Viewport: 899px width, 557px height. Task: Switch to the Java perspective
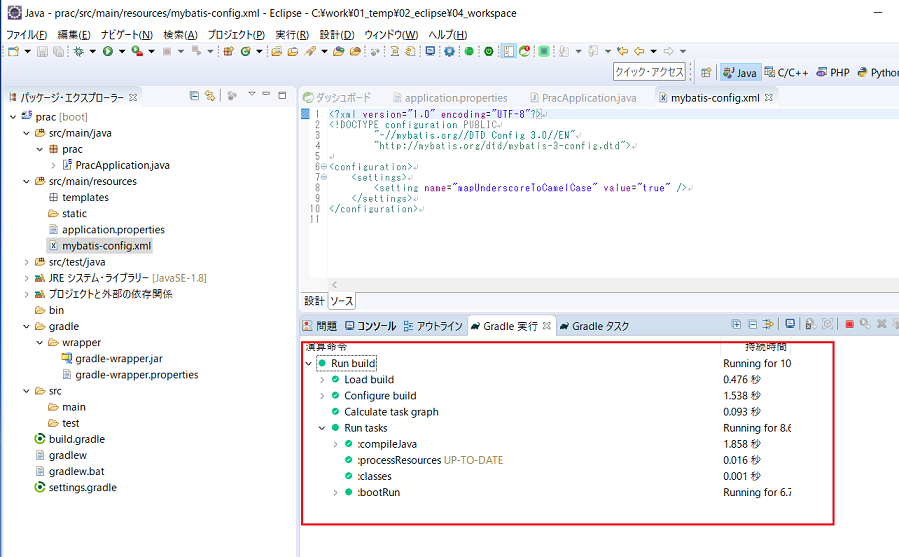(740, 72)
